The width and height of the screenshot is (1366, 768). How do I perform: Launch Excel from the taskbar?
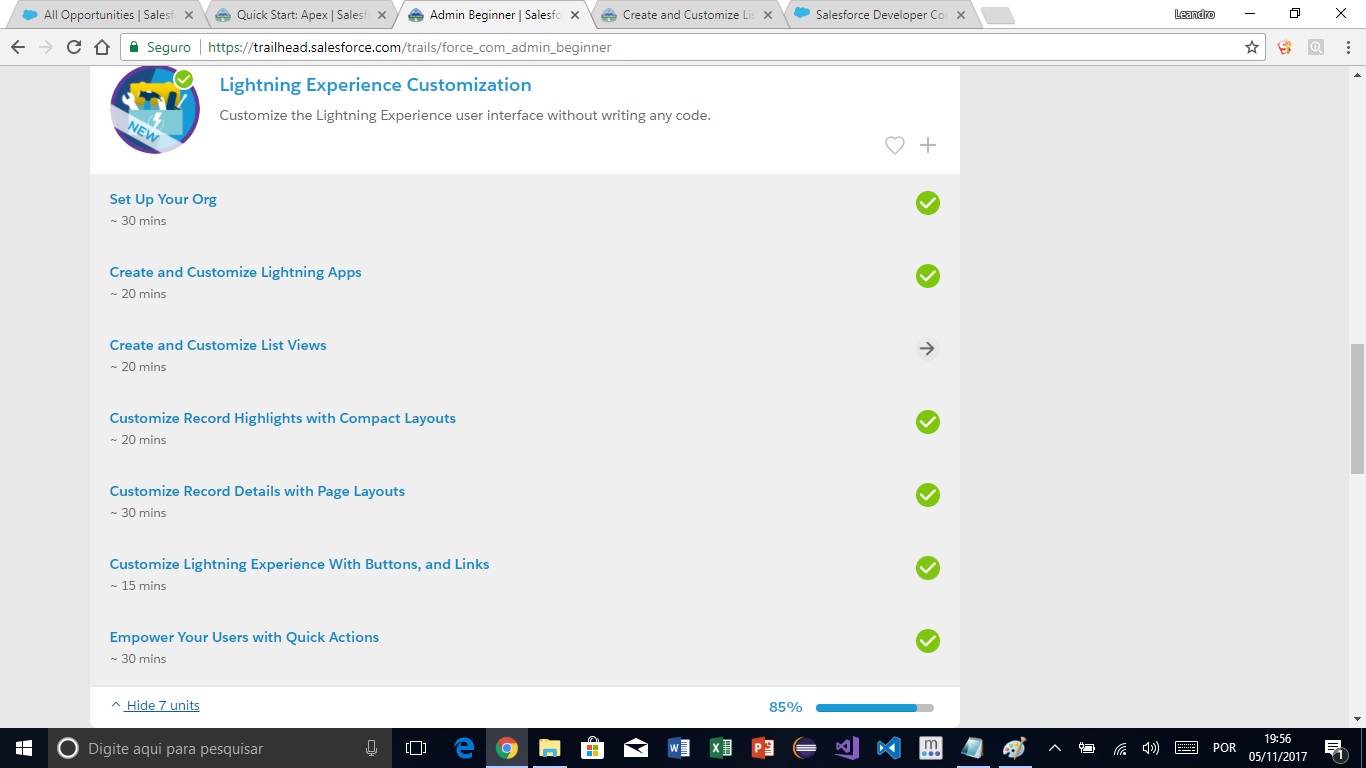coord(720,748)
